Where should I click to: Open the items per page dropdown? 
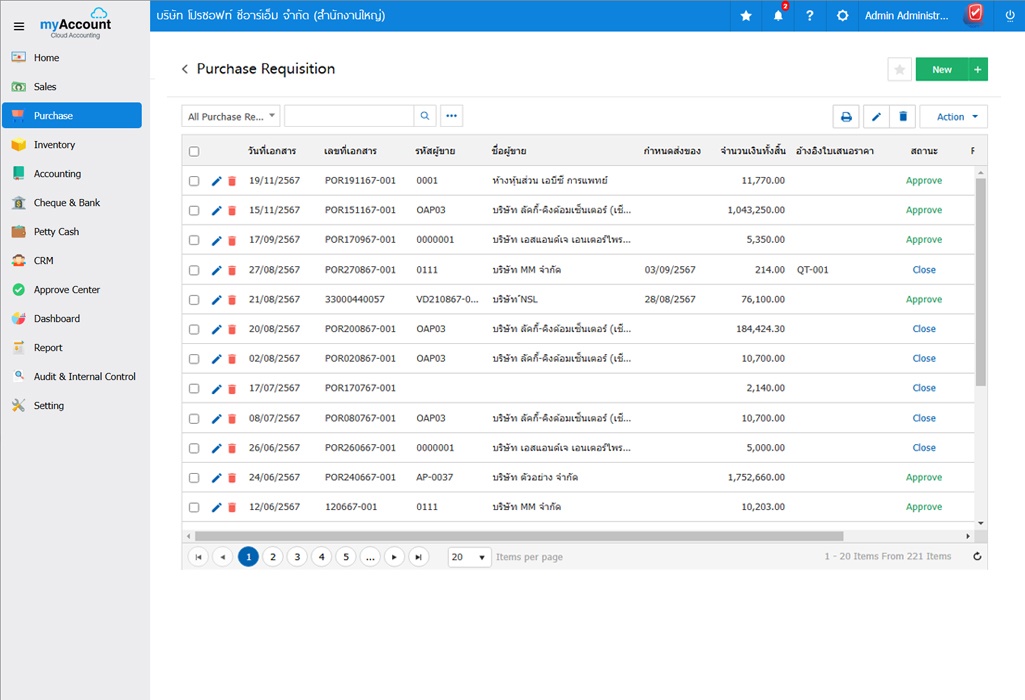[469, 557]
